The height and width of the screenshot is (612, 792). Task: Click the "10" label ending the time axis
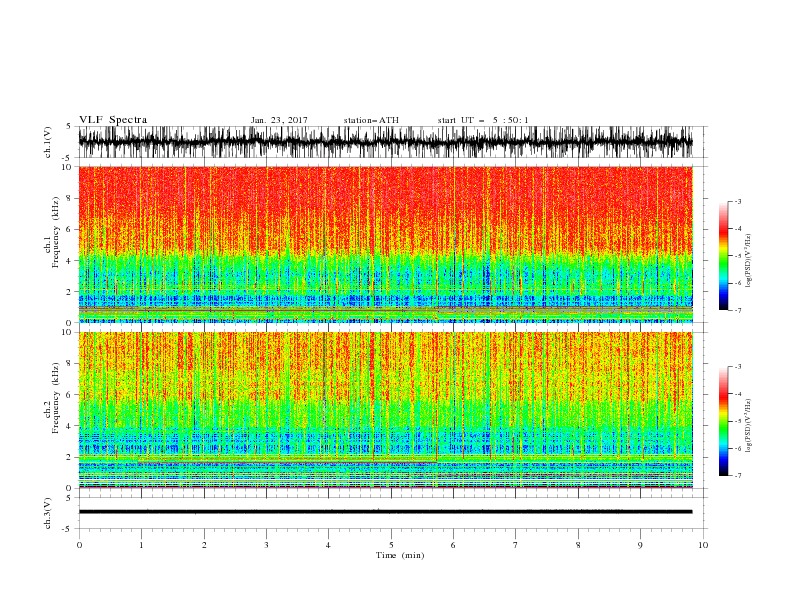[x=703, y=545]
